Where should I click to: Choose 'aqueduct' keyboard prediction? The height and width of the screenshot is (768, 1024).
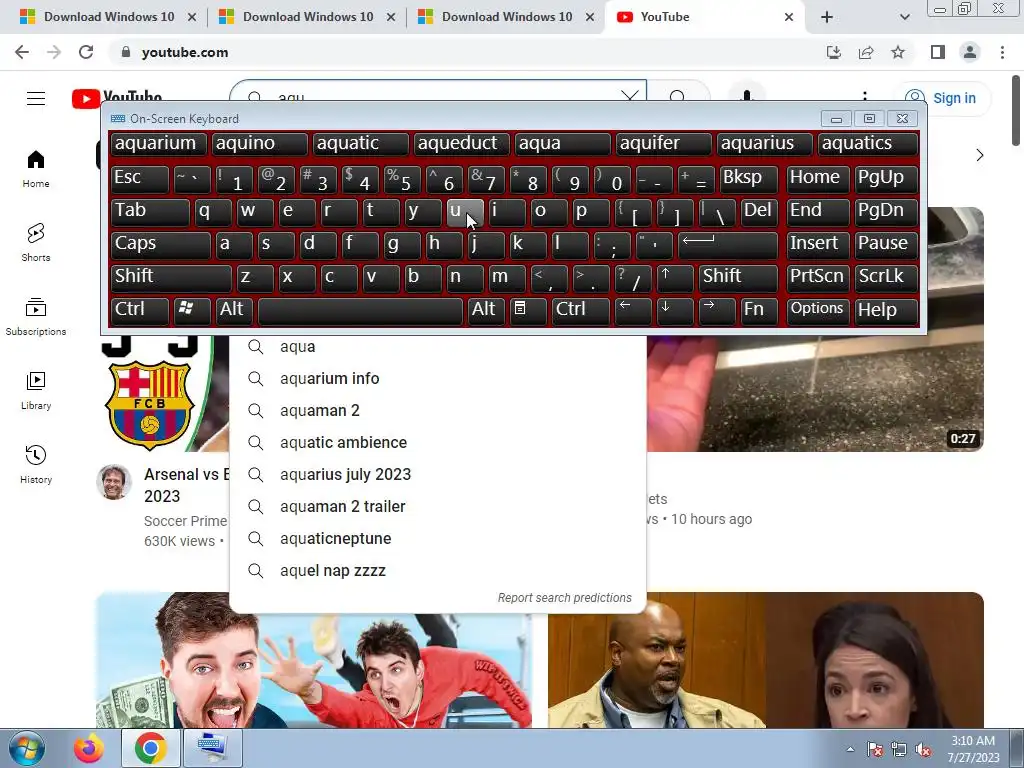[x=461, y=144]
